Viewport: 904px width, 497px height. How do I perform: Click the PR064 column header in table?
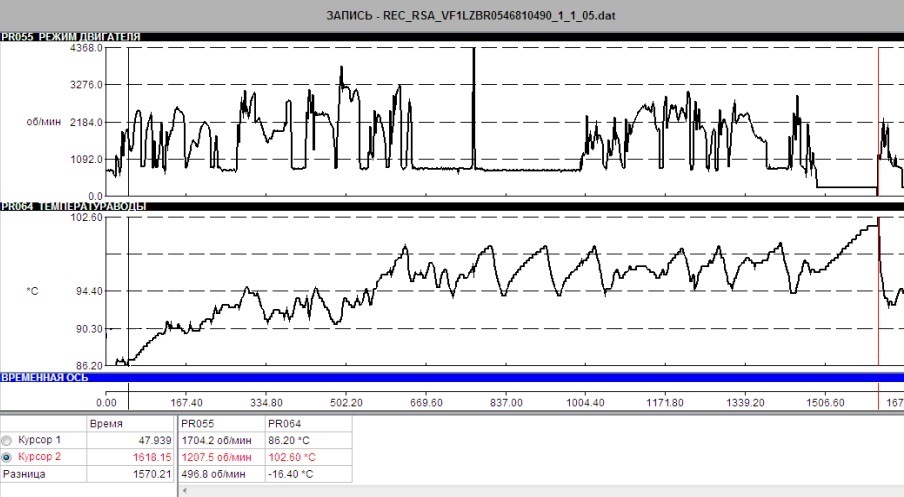click(x=308, y=424)
